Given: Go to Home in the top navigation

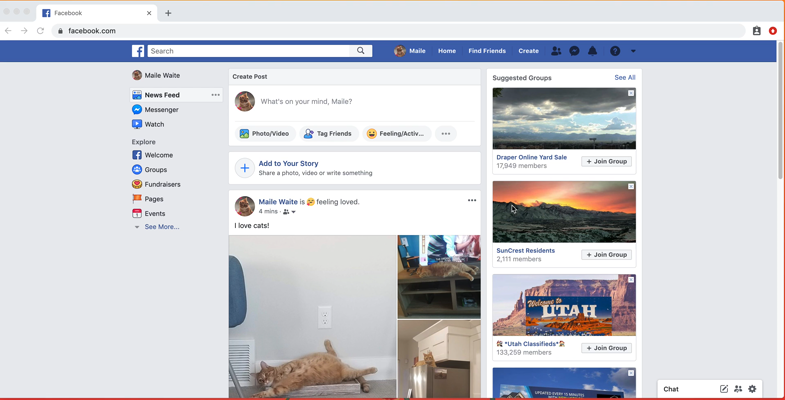Looking at the screenshot, I should tap(447, 51).
